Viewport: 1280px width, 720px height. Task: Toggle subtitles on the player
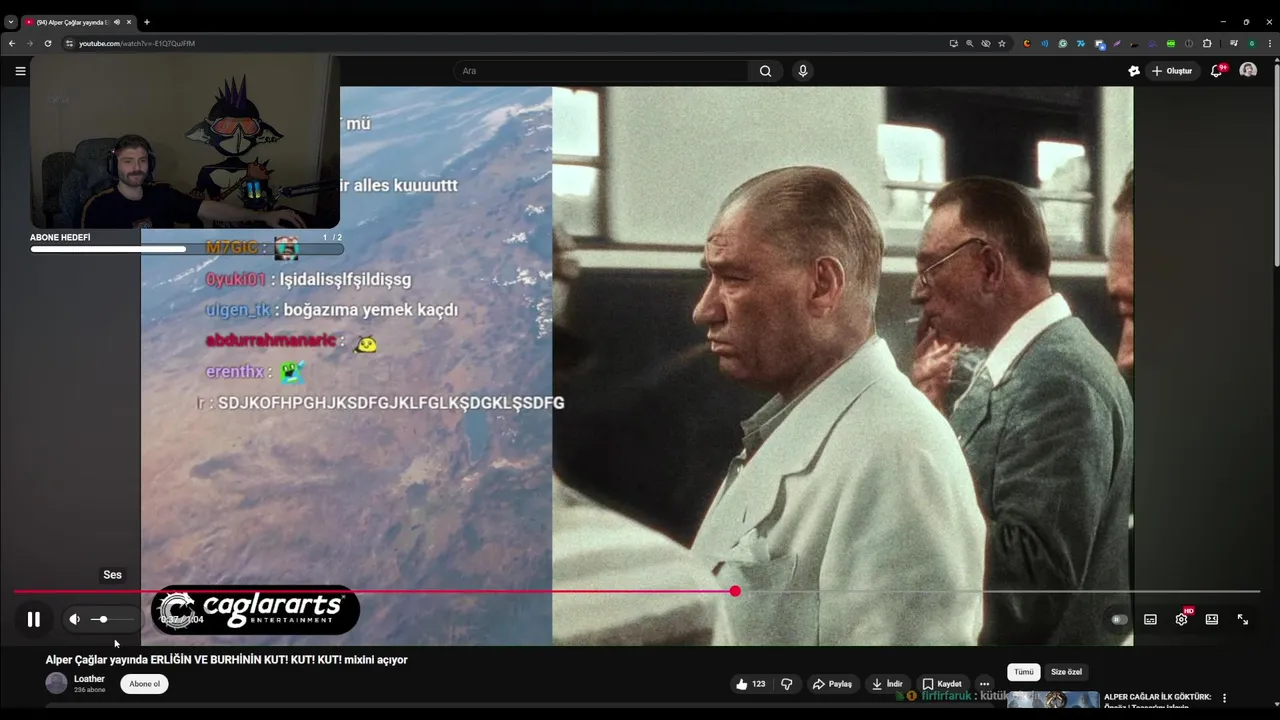coord(1150,619)
